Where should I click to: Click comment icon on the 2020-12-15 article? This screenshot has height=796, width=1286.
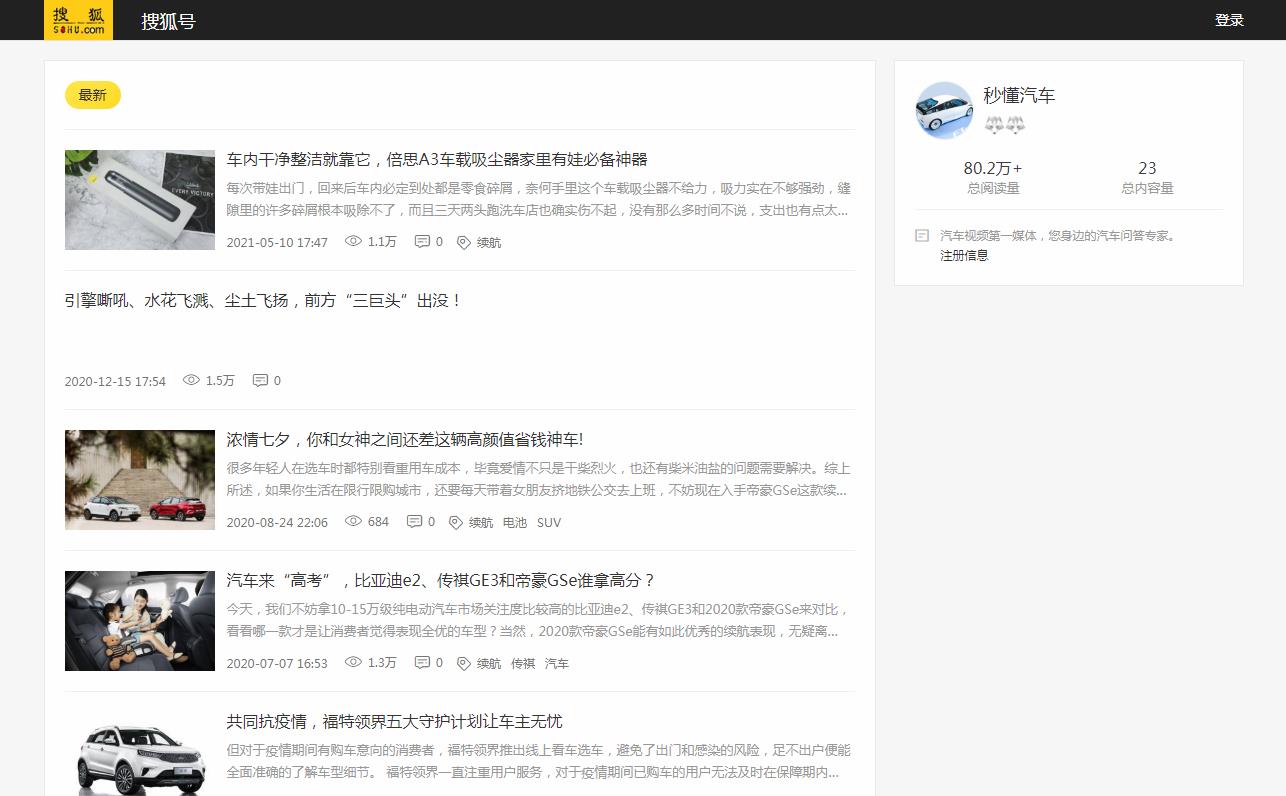260,380
